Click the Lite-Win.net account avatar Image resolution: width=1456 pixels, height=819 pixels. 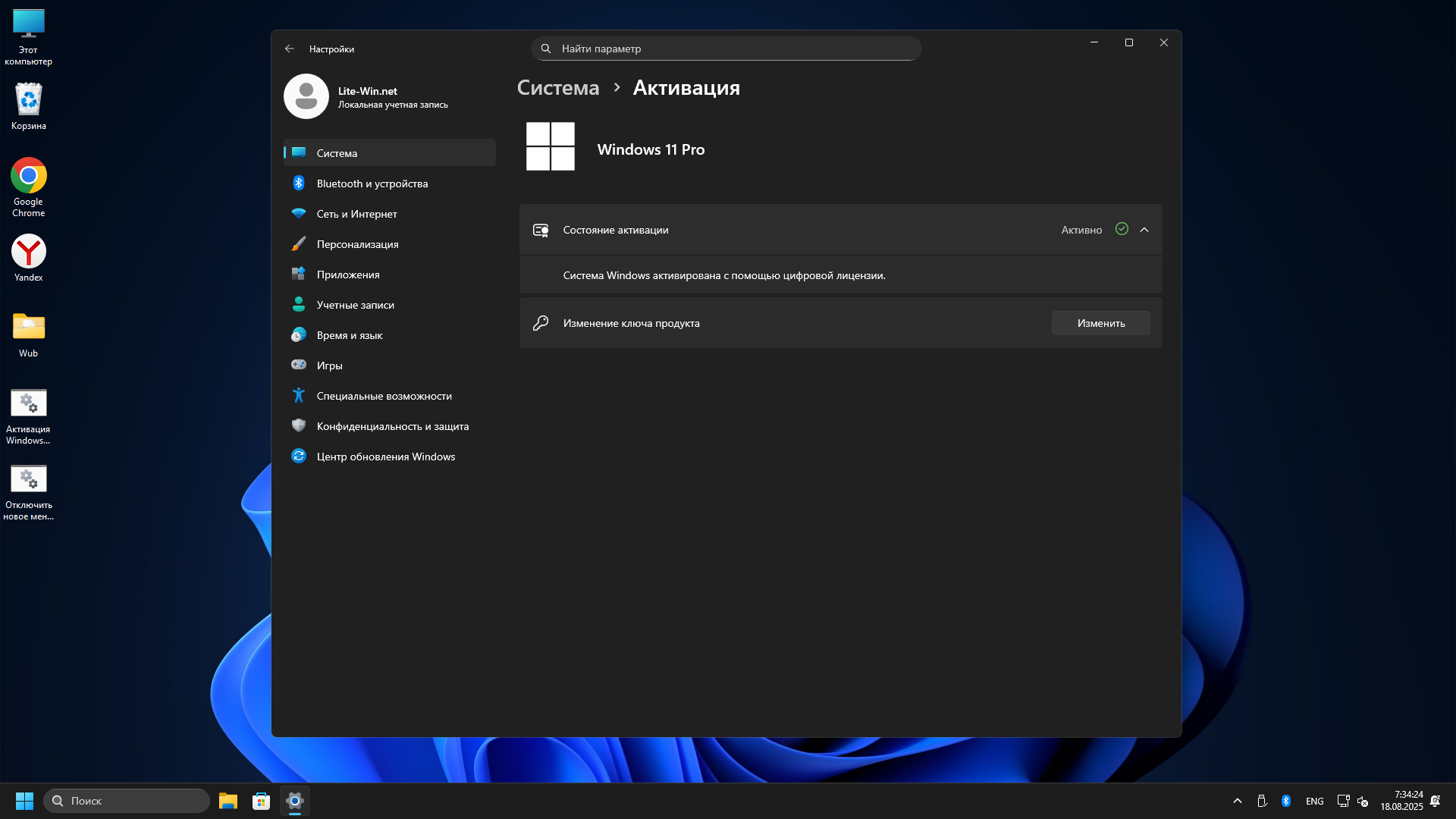(306, 96)
